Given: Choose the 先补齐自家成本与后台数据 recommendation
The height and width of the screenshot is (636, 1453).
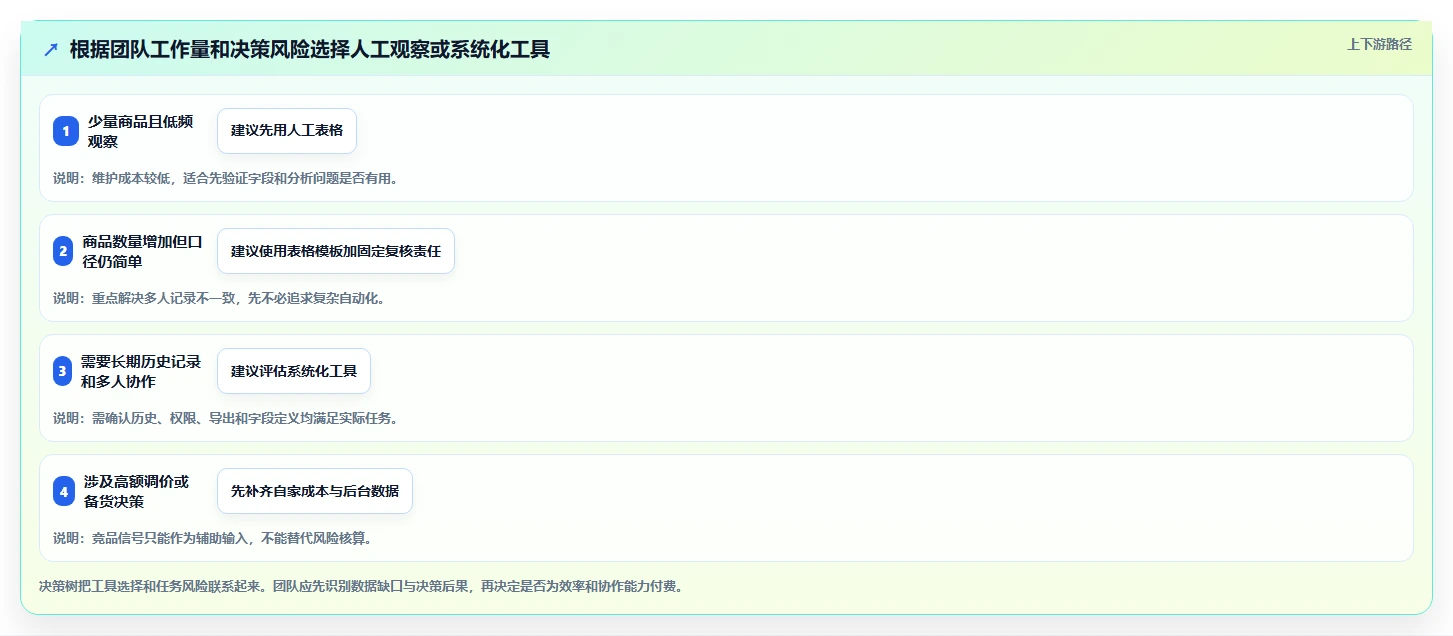Looking at the screenshot, I should coord(315,491).
